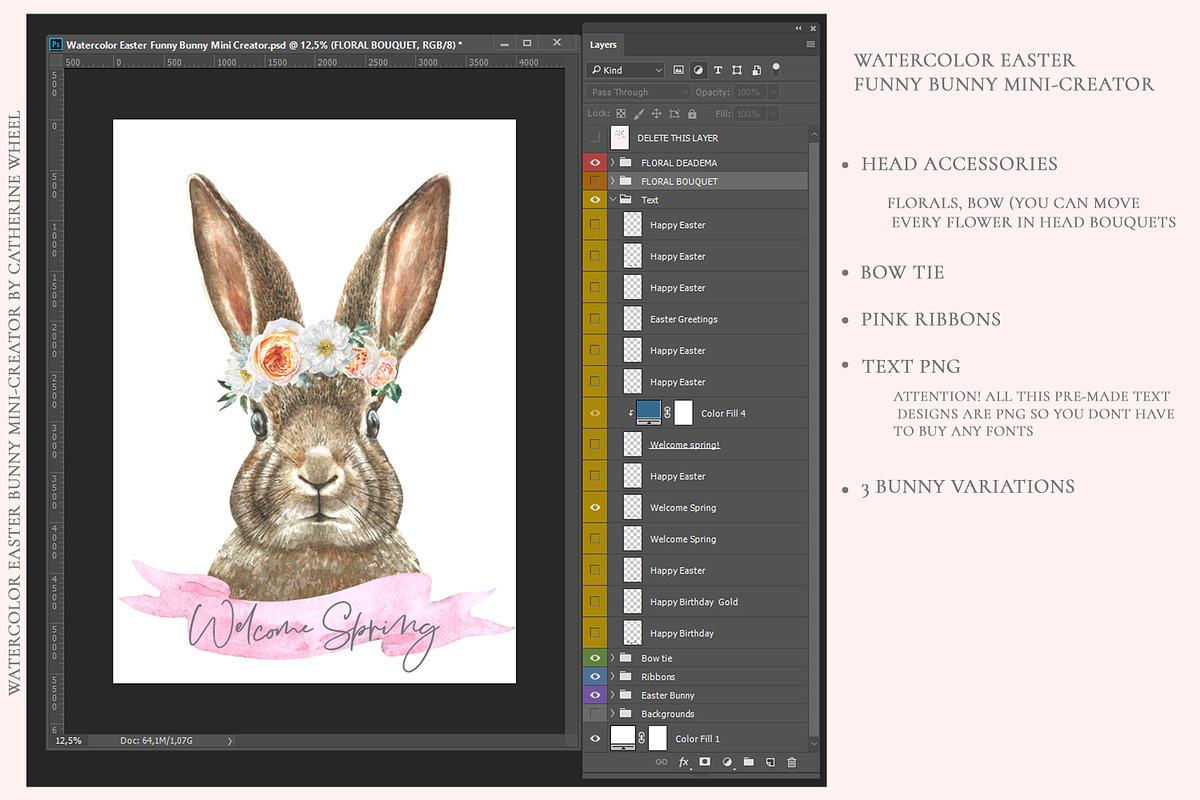Hide the FLORAL DEADEMA group

(595, 162)
